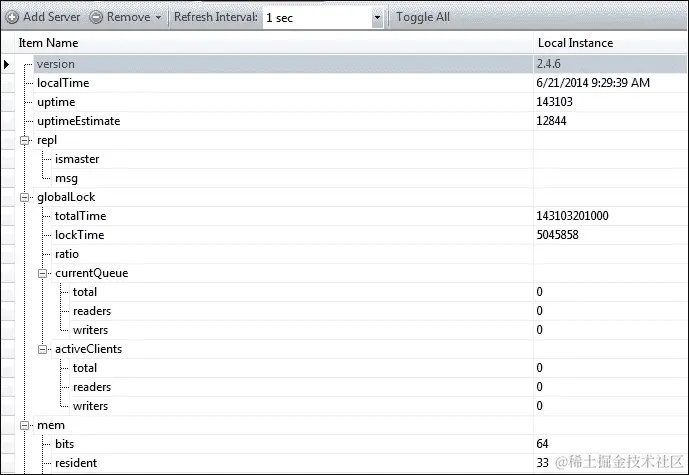Screen dimensions: 689x475
Task: Collapse the mem tree node
Action: coord(25,425)
